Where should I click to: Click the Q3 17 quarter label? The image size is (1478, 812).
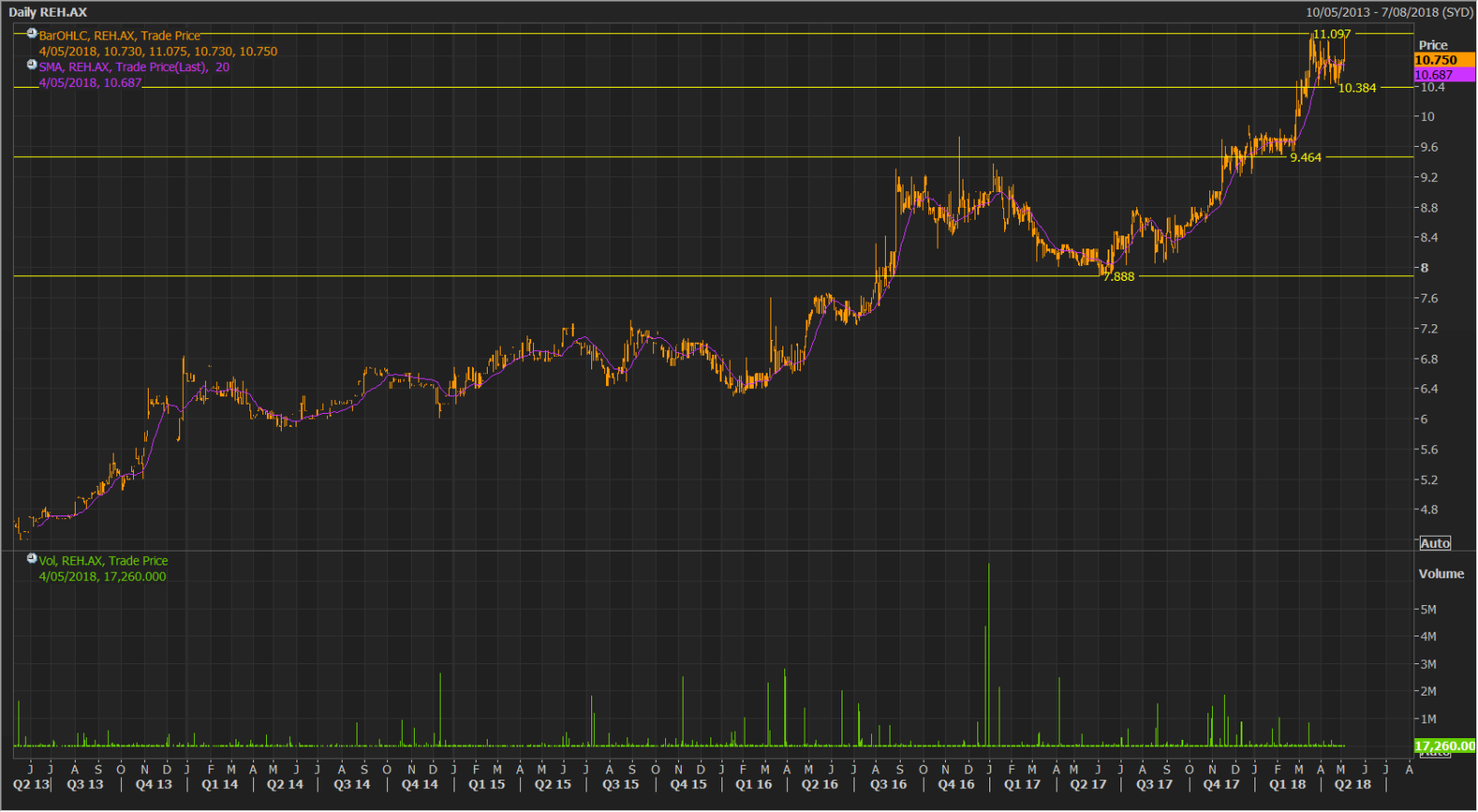(1155, 784)
